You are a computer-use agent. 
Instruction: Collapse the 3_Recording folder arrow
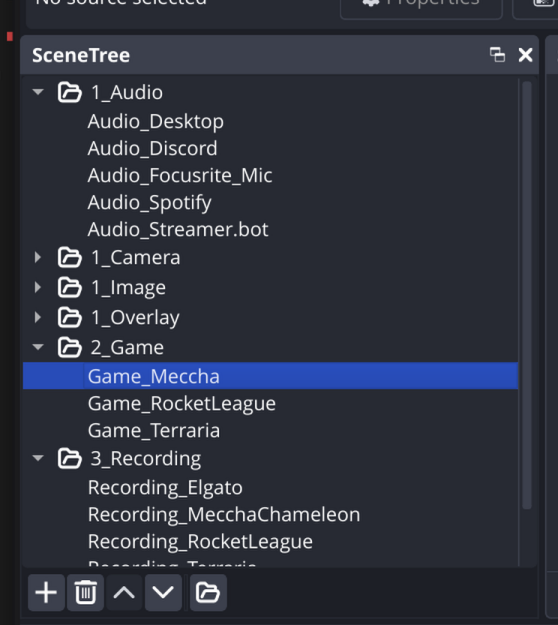click(x=38, y=458)
